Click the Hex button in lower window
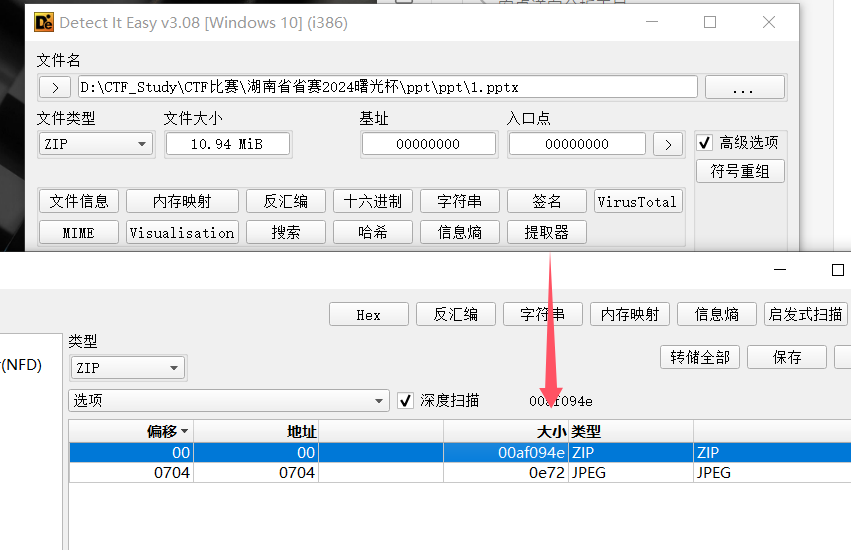Screen dimensions: 851x550 [369, 314]
